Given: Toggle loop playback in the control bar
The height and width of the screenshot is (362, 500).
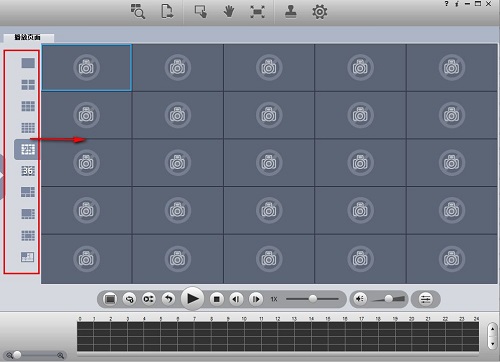Looking at the screenshot, I should coord(129,299).
